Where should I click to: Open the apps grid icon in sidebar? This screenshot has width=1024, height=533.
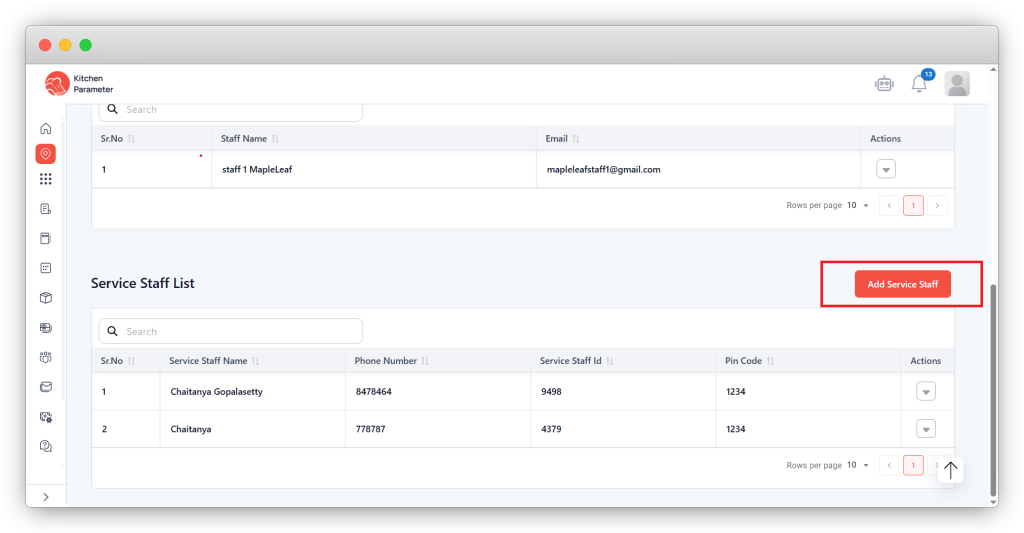pyautogui.click(x=45, y=179)
